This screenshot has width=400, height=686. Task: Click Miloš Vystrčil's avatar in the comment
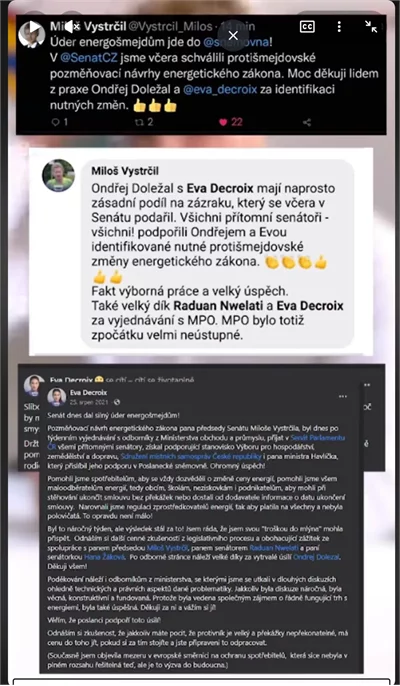click(x=58, y=175)
